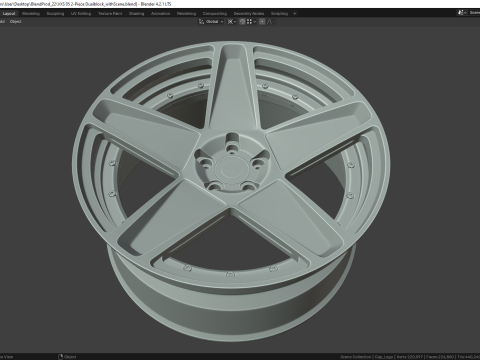Click the Scene name field

[474, 13]
